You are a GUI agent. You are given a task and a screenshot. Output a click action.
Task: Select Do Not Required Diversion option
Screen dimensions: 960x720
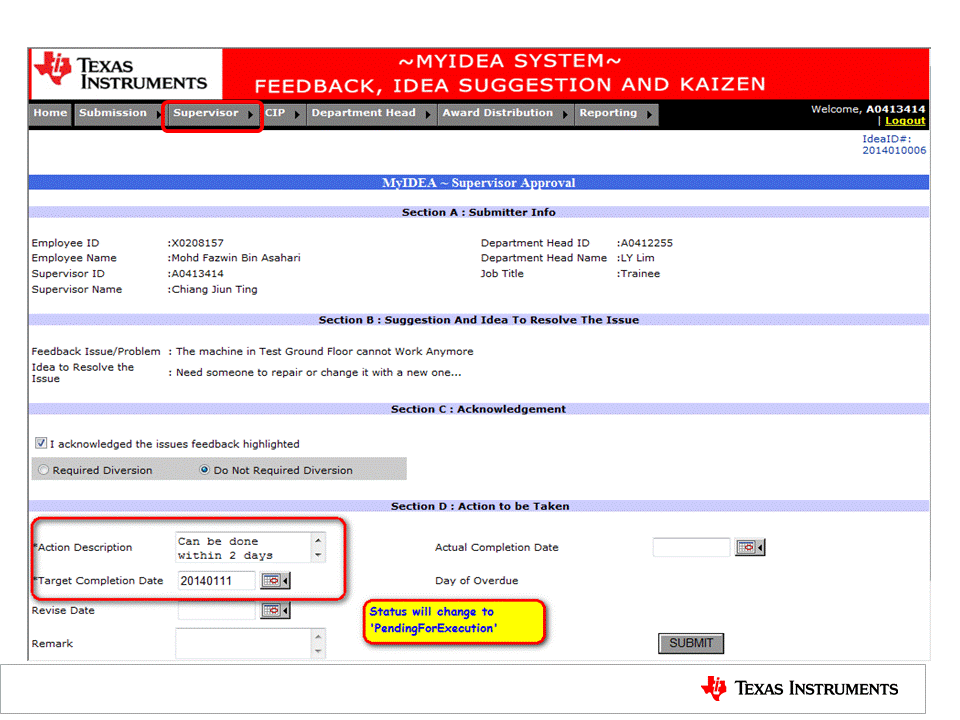(204, 470)
